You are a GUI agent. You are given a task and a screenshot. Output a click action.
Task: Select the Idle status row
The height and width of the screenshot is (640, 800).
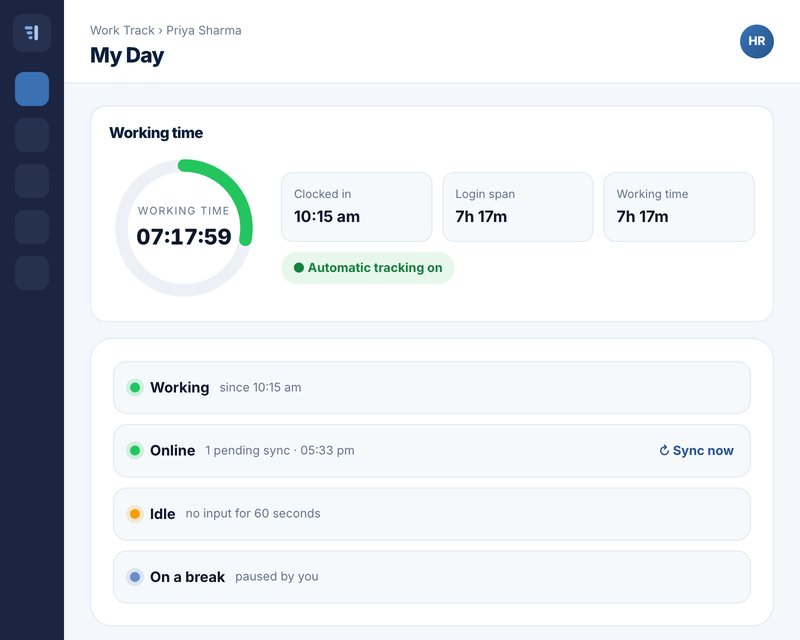point(432,513)
